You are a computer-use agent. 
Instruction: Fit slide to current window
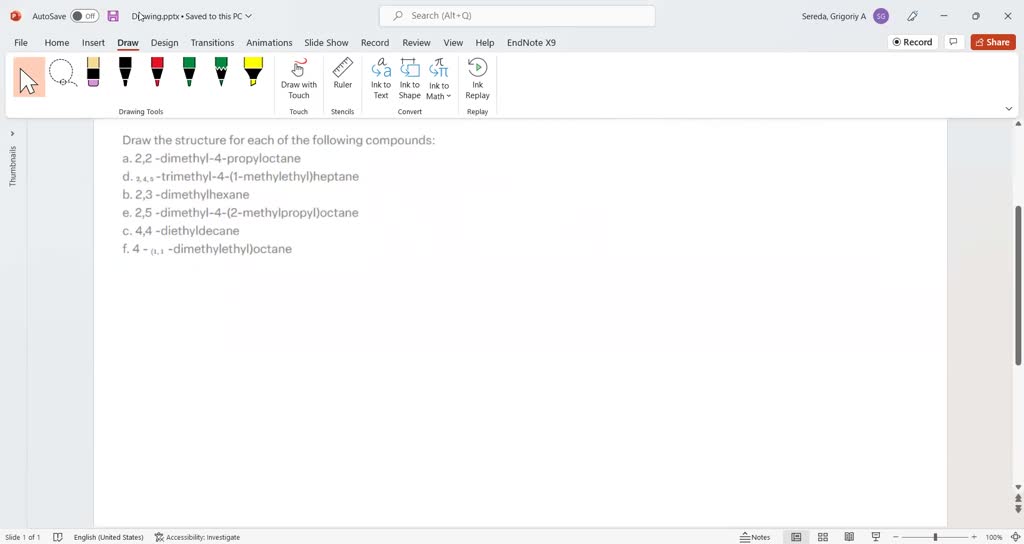(1016, 537)
